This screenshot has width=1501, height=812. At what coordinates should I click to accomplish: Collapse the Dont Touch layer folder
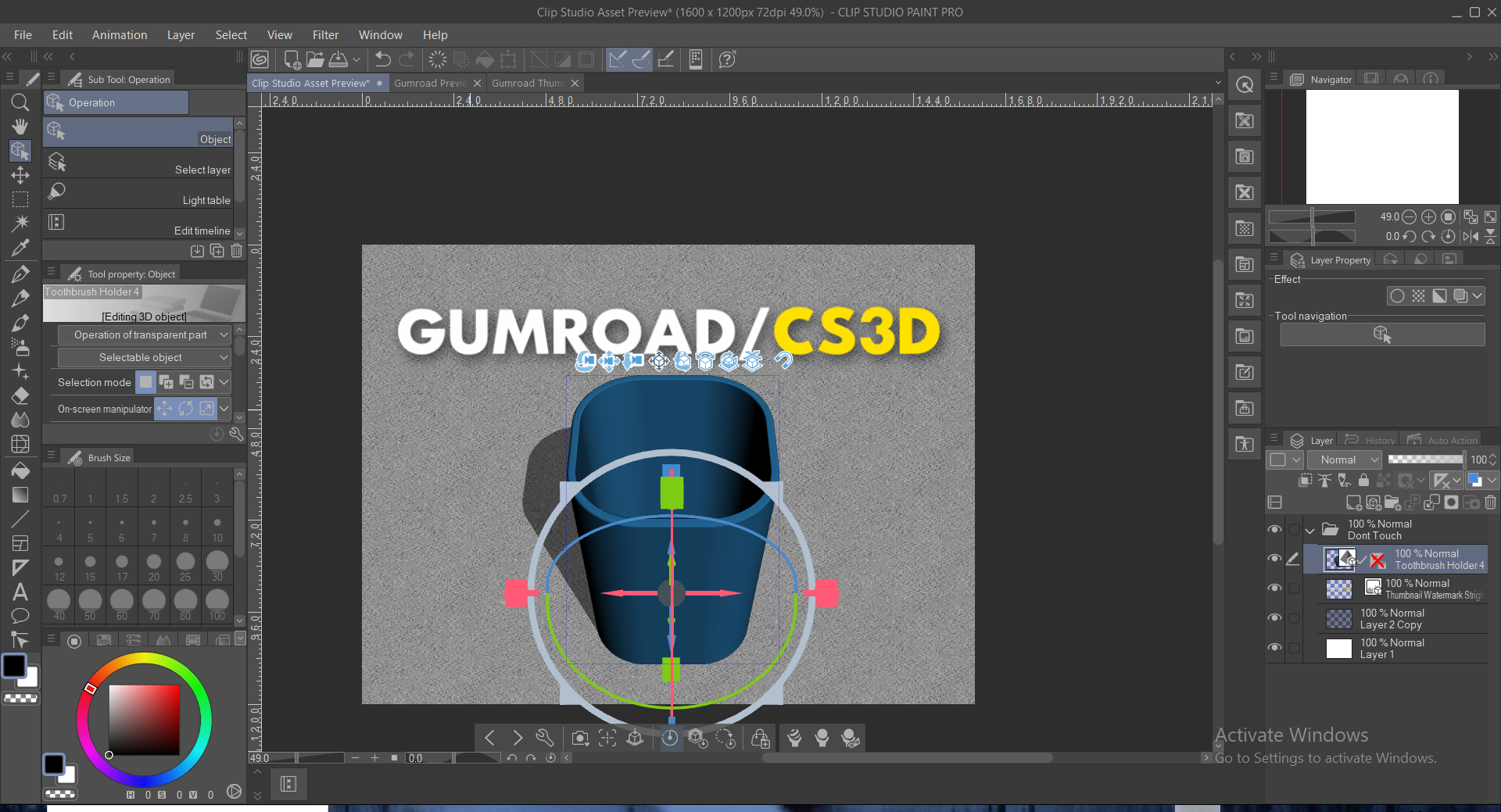click(1310, 531)
